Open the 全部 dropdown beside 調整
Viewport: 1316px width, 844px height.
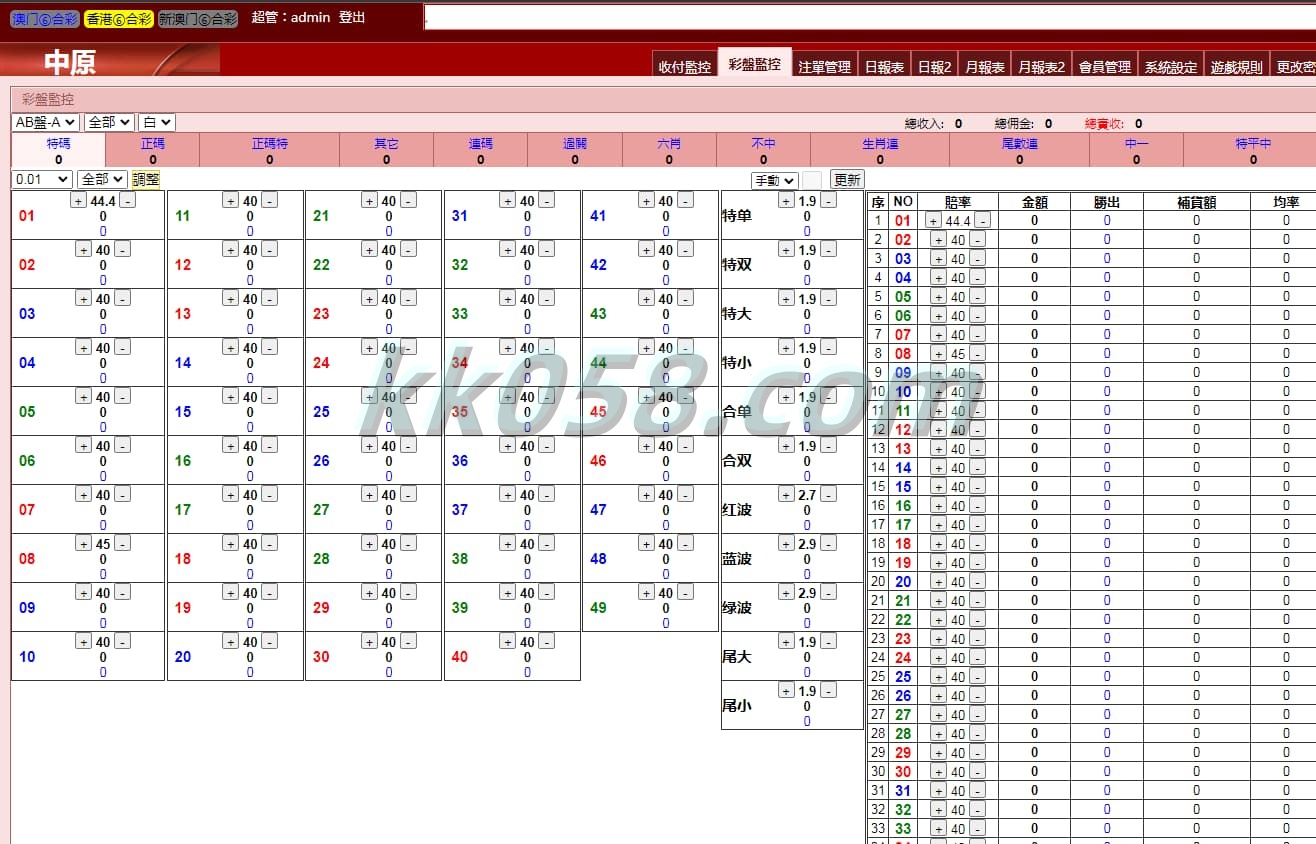click(x=102, y=179)
